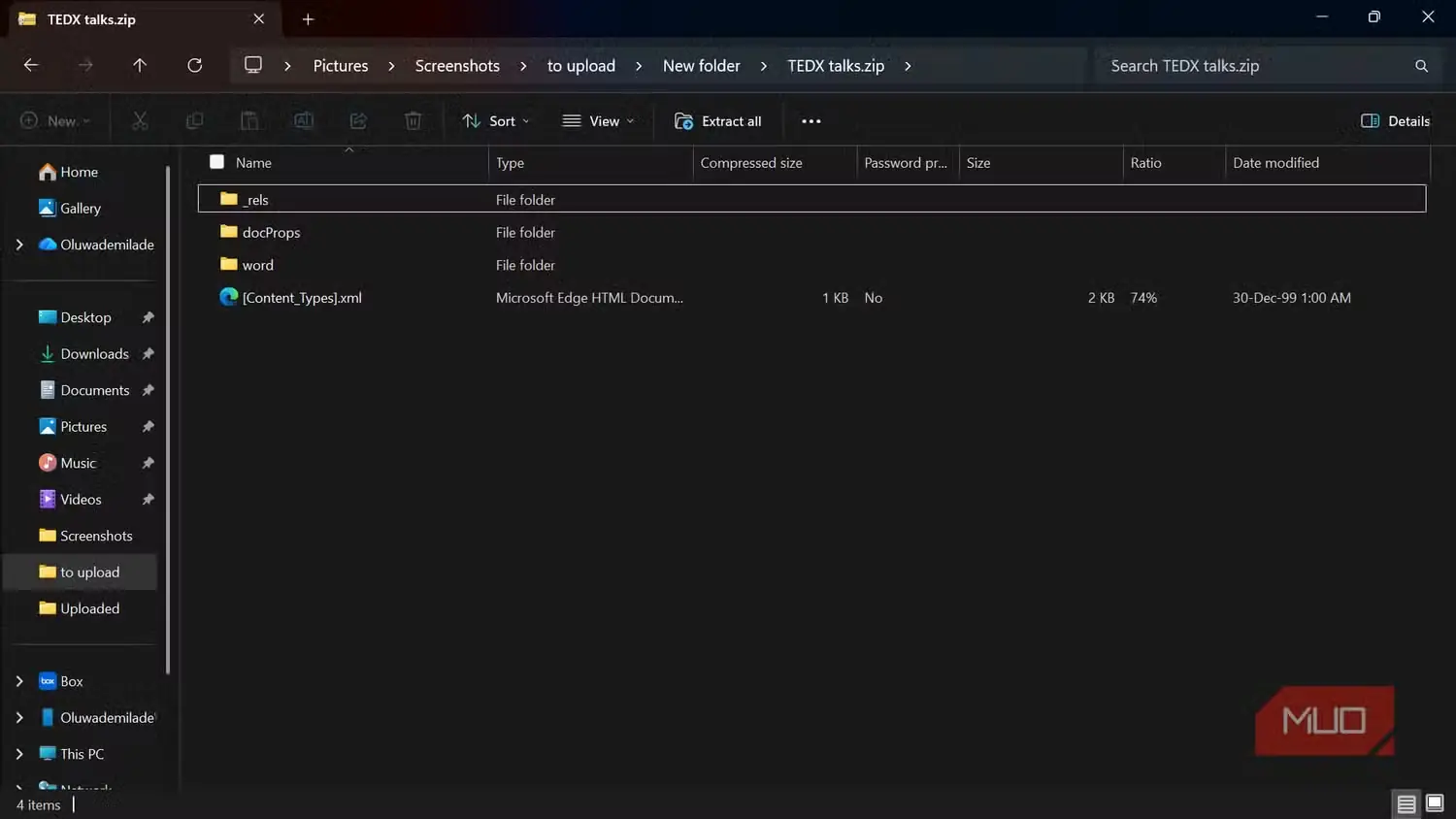
Task: Unpin Desktop using its pin icon
Action: (x=148, y=317)
